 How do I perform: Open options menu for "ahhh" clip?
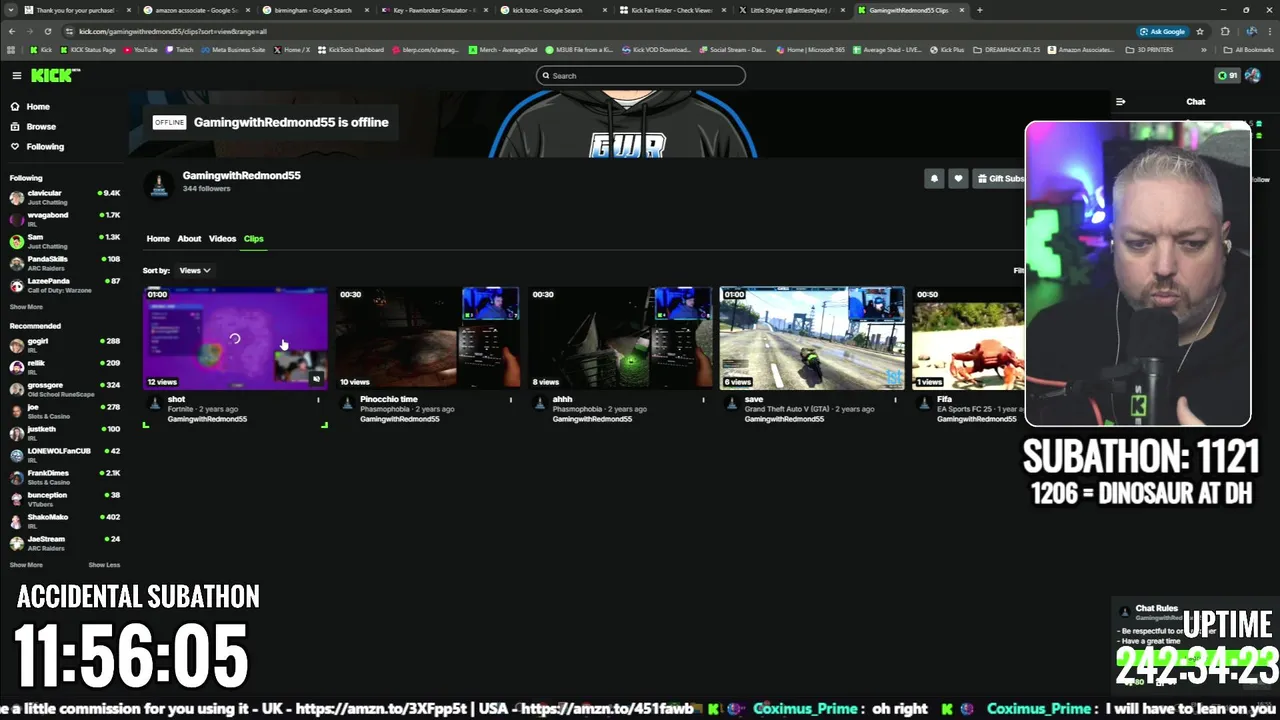click(x=703, y=400)
